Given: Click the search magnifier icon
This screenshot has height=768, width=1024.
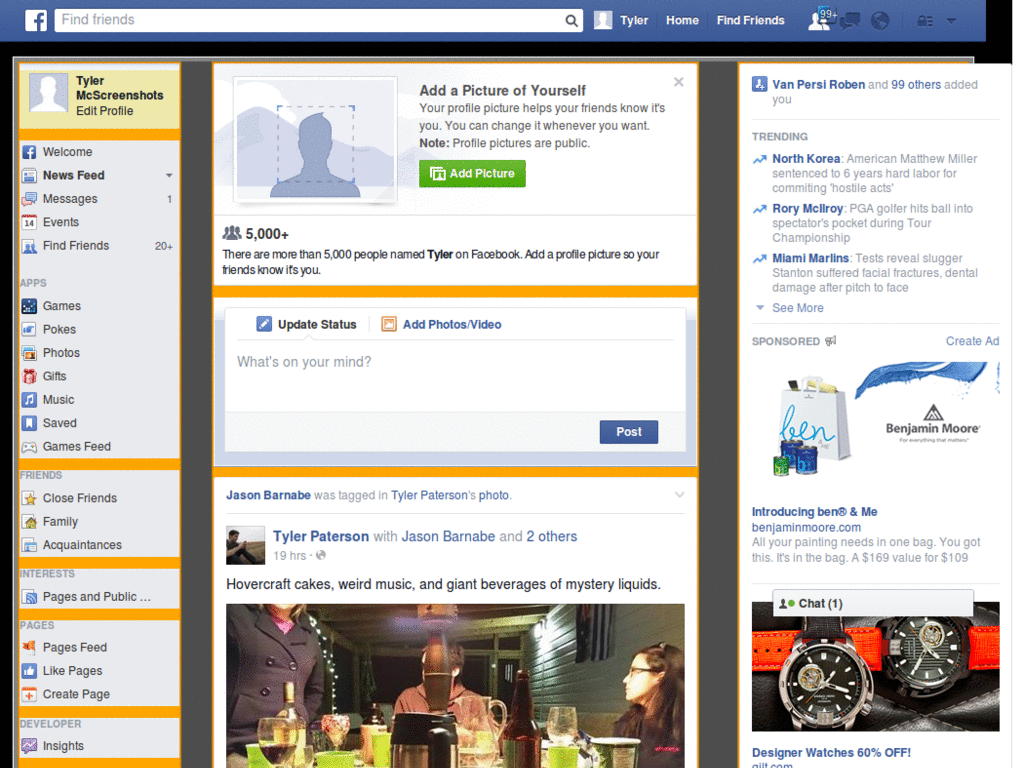Looking at the screenshot, I should (x=571, y=21).
